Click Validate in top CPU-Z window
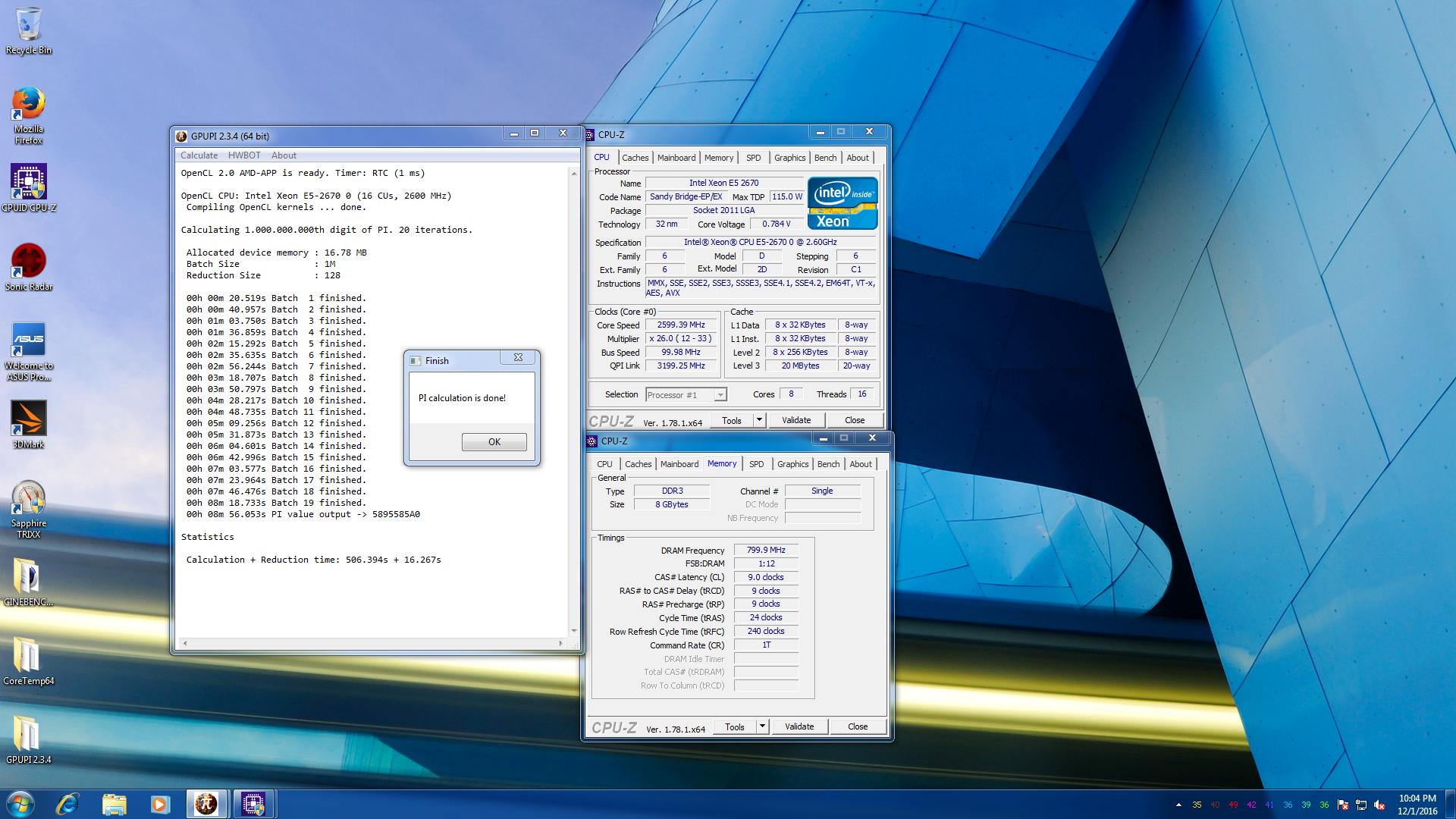The height and width of the screenshot is (819, 1456). pyautogui.click(x=796, y=421)
